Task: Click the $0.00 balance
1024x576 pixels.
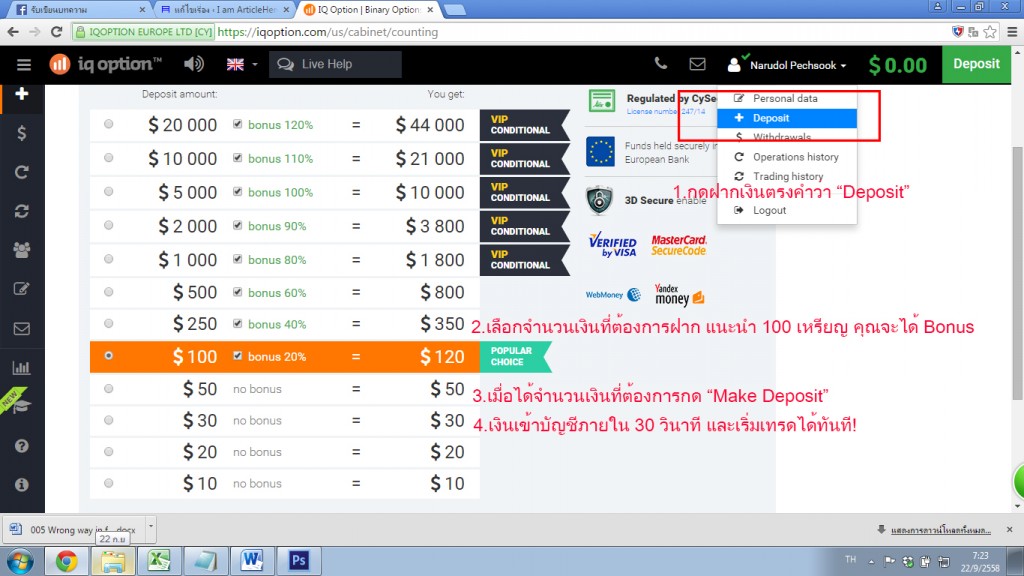Action: click(x=897, y=65)
